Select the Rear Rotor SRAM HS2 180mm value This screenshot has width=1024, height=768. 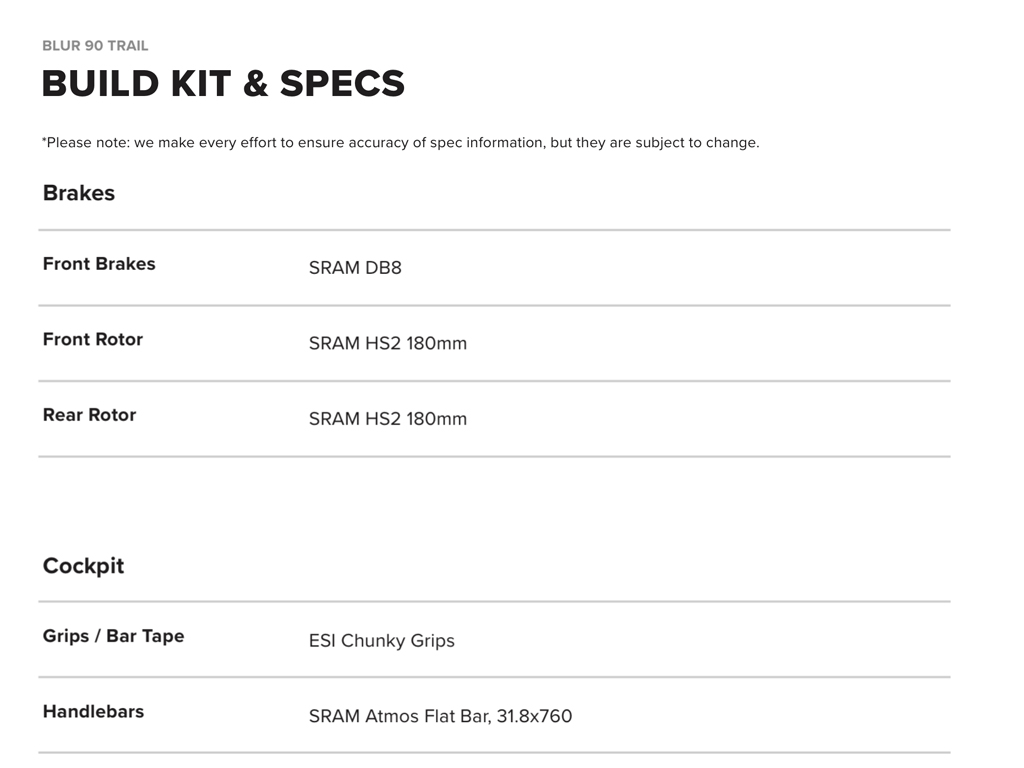[388, 419]
